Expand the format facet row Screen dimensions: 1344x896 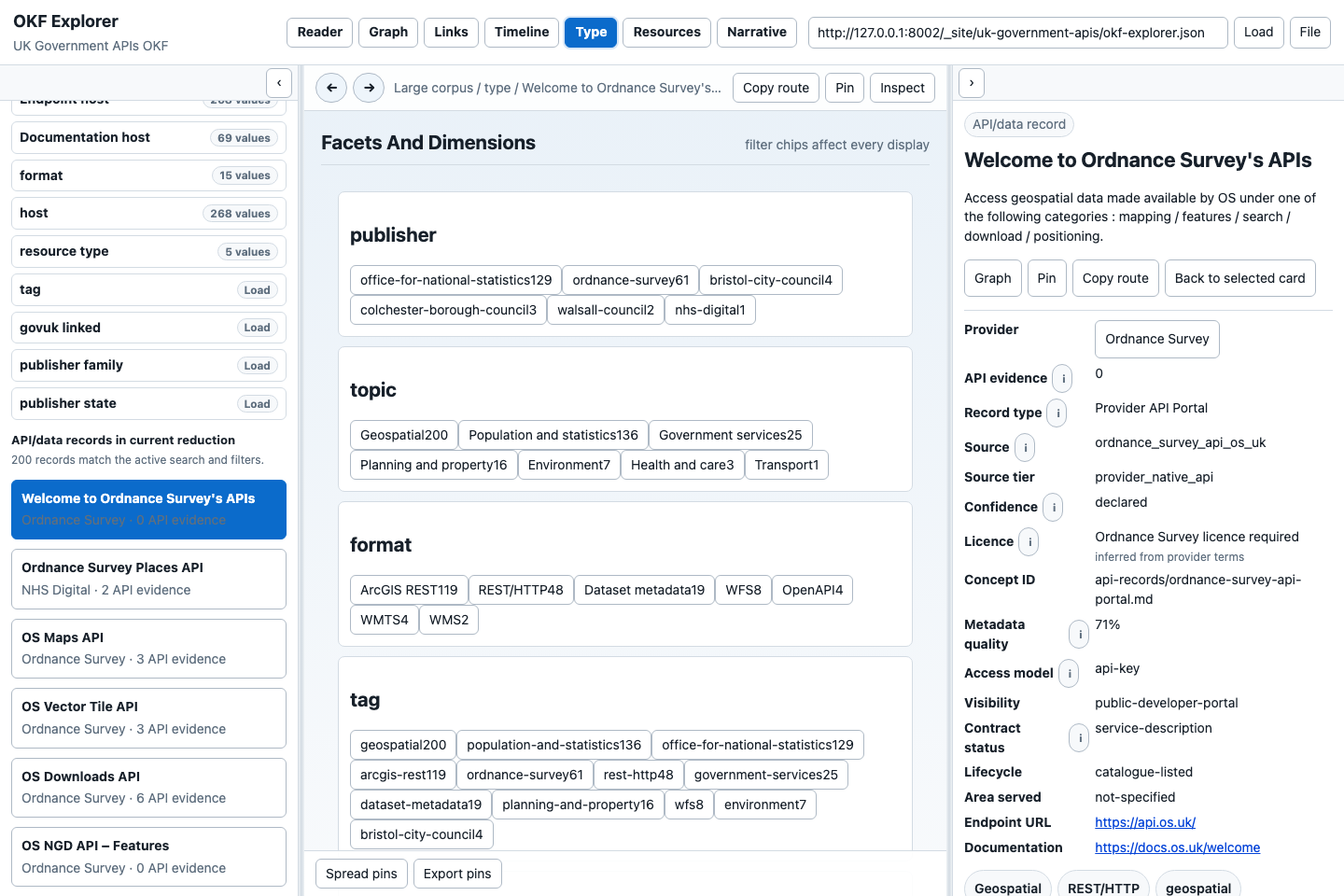[x=148, y=175]
